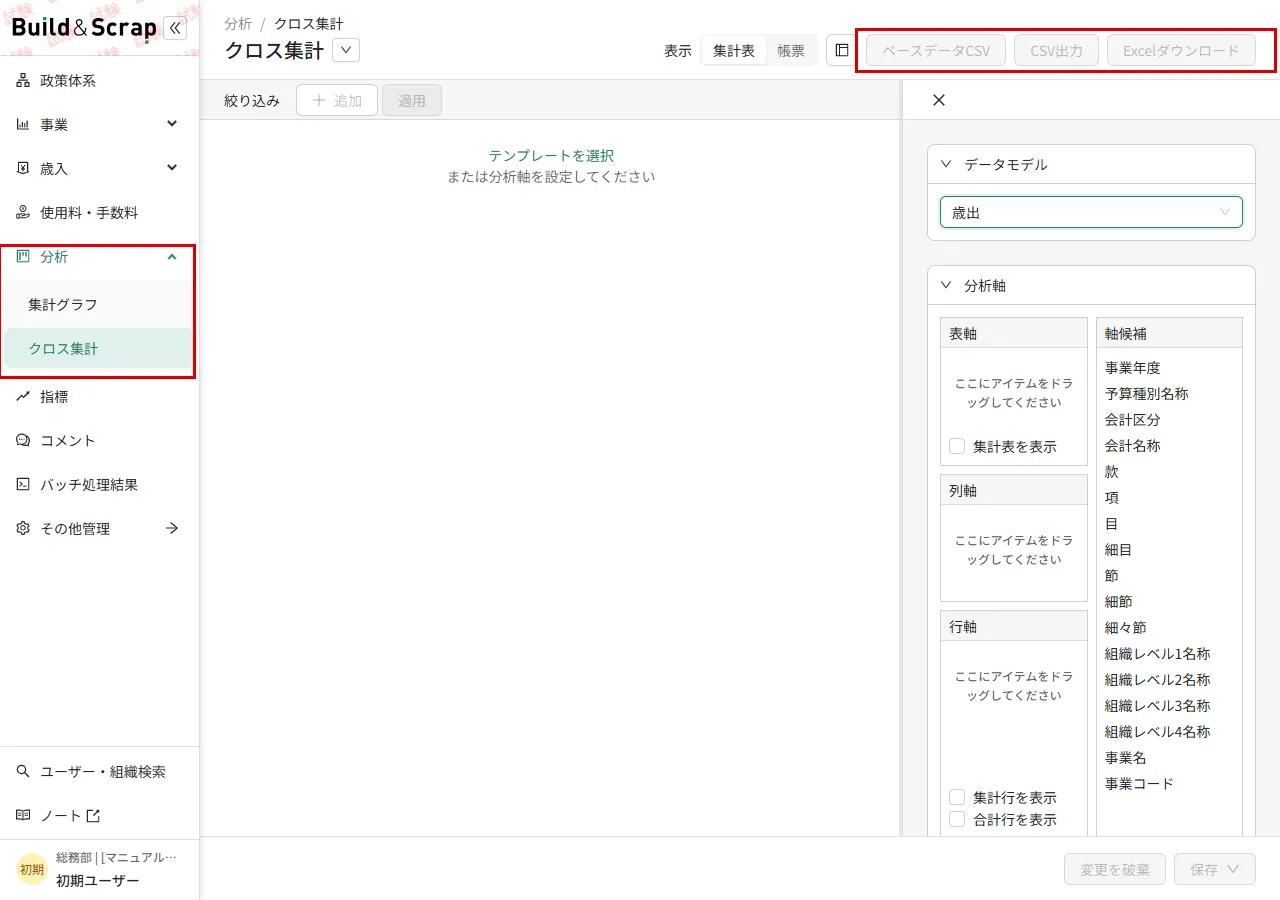Select 組織レベル3名称 axis candidate

click(x=1158, y=706)
